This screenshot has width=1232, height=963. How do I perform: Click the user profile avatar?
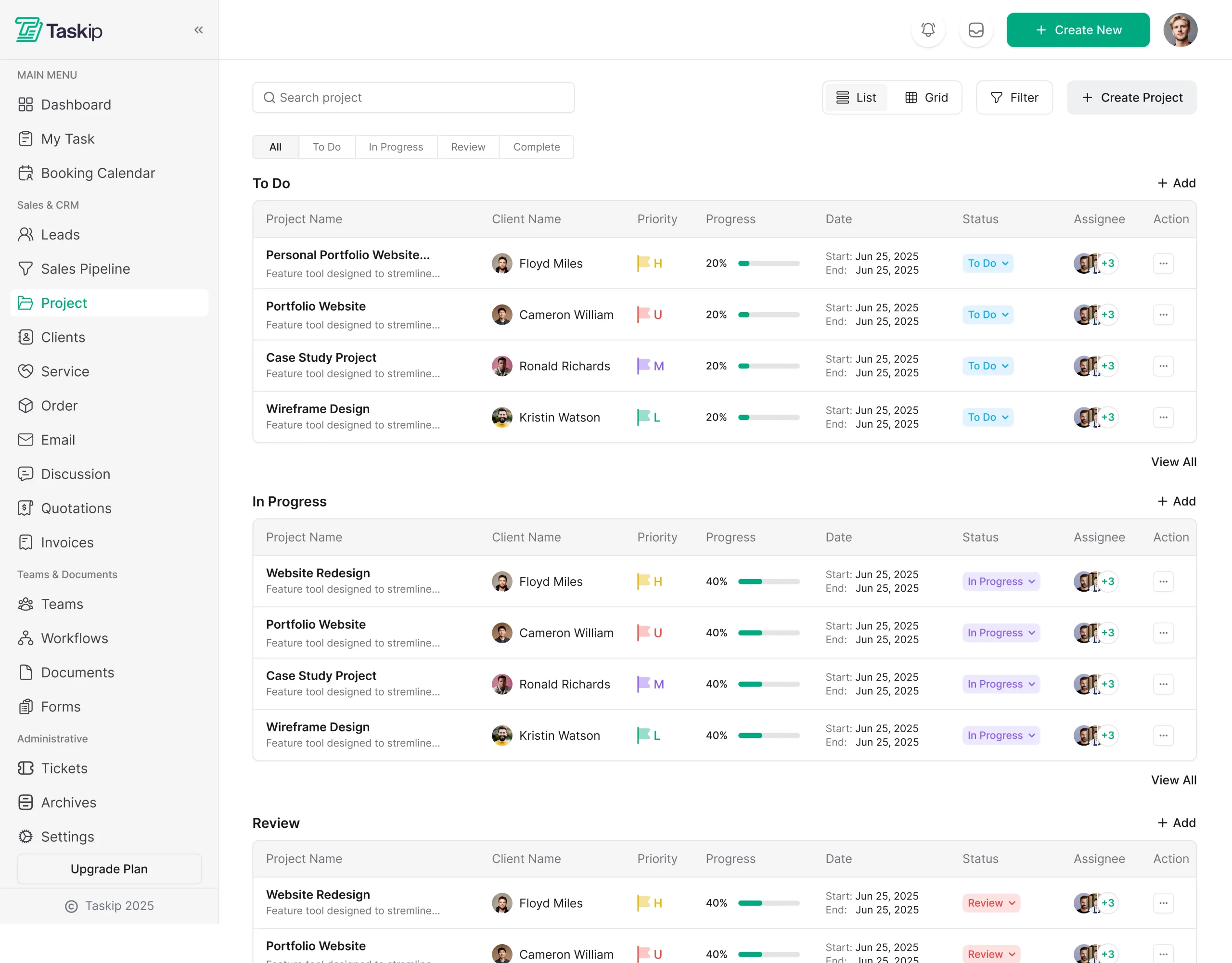click(1180, 30)
